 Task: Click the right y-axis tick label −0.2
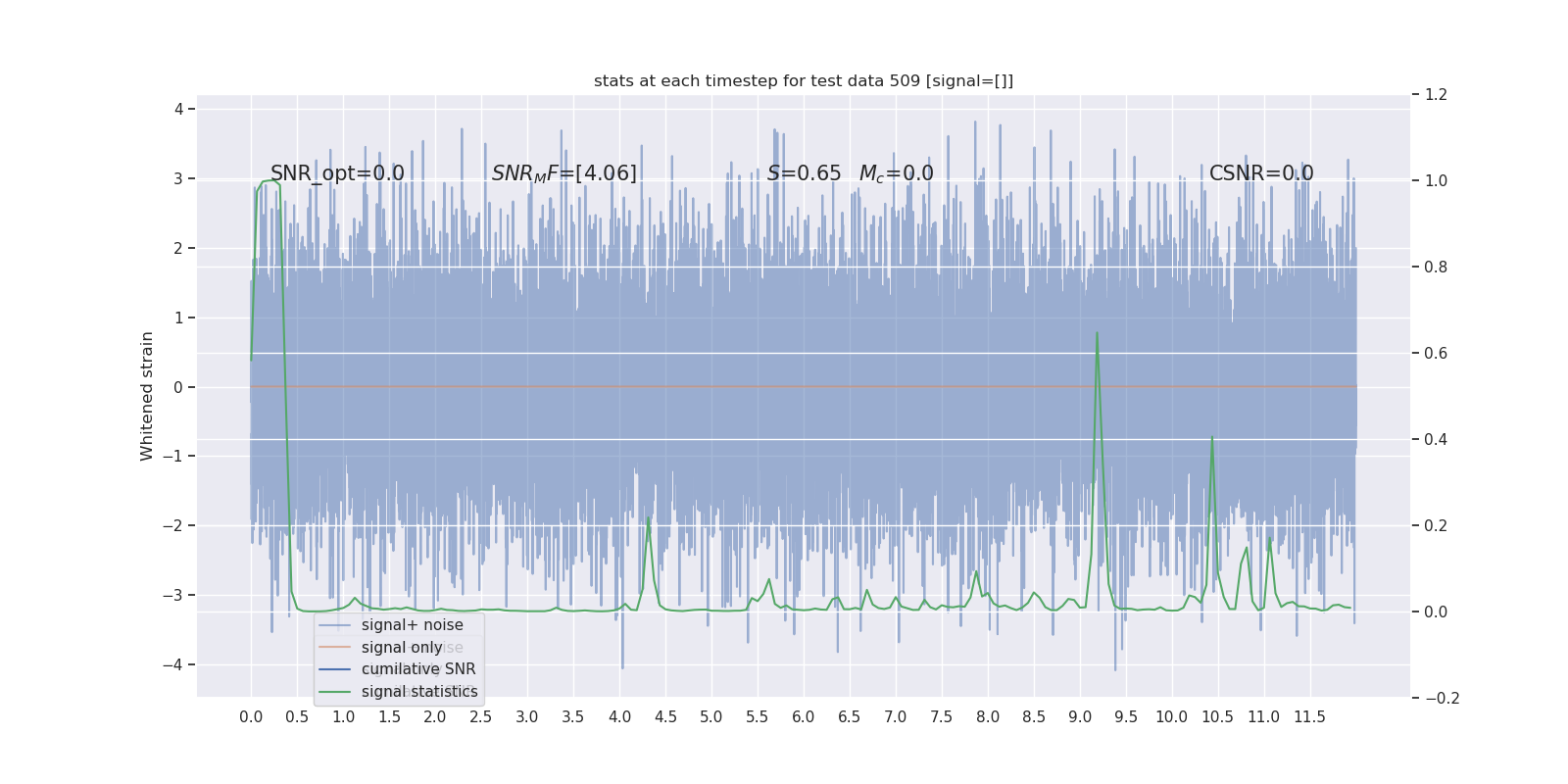tap(1442, 698)
